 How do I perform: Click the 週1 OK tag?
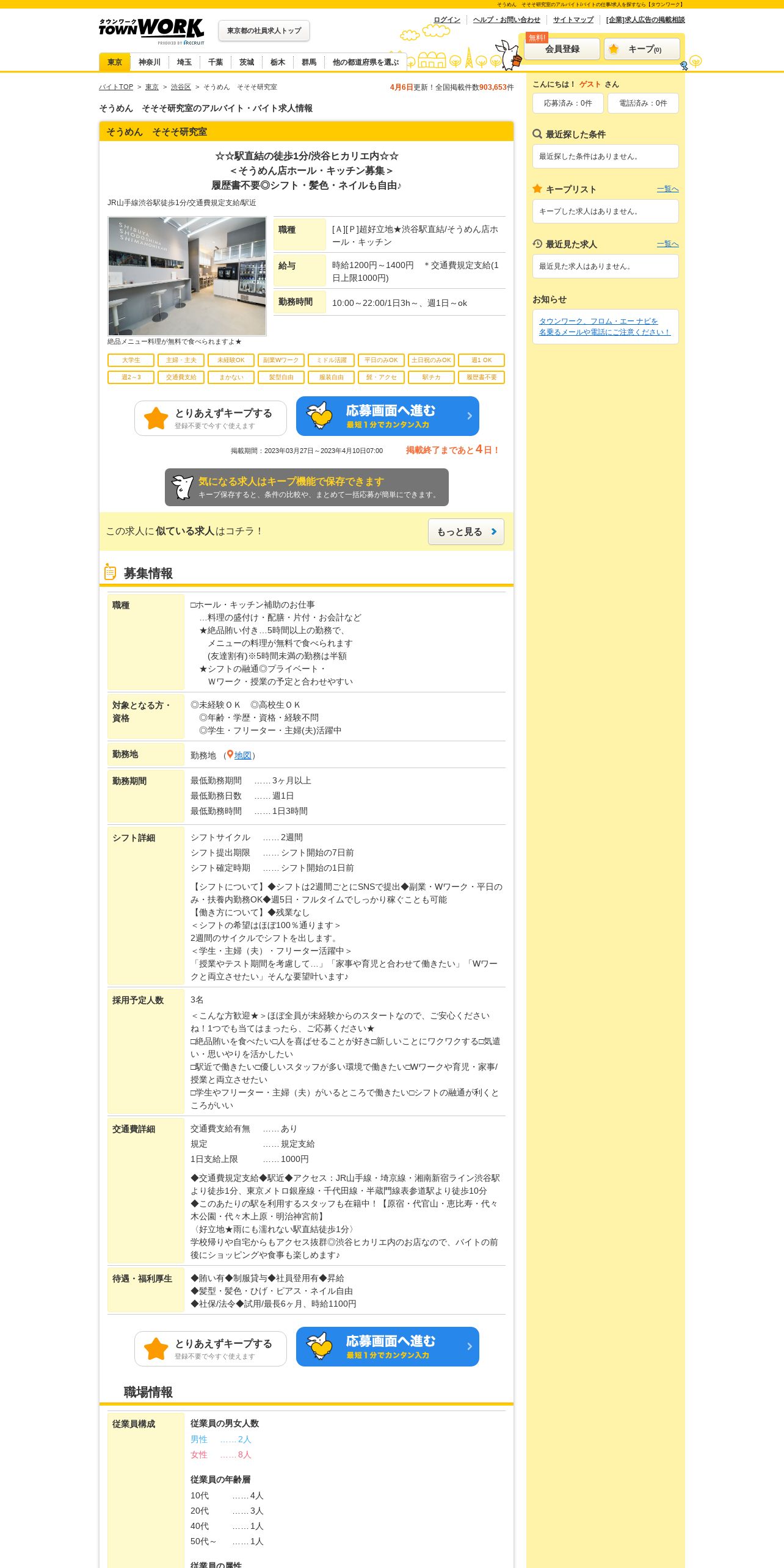point(481,360)
